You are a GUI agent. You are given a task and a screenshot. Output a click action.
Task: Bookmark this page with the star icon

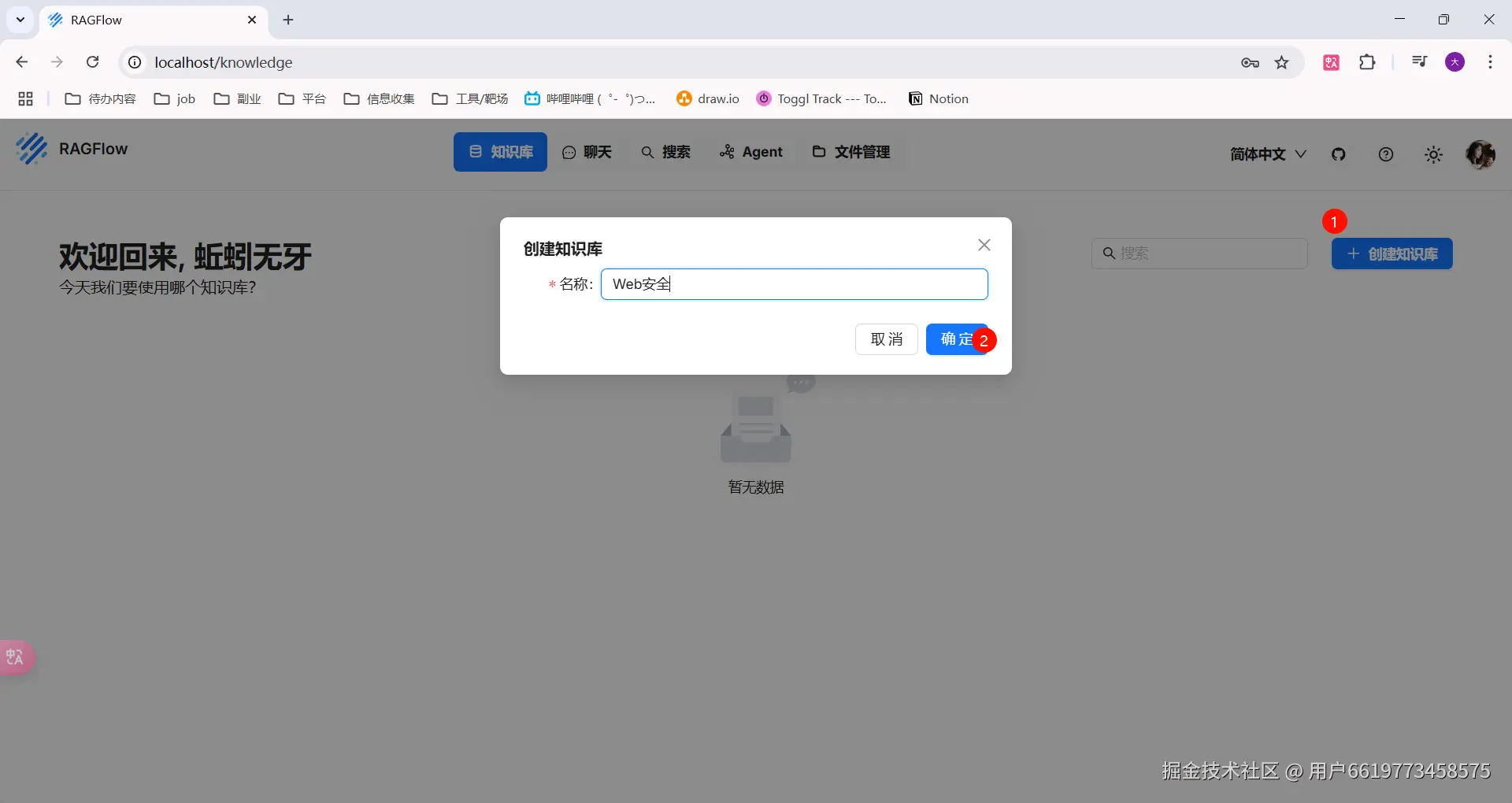pos(1282,62)
